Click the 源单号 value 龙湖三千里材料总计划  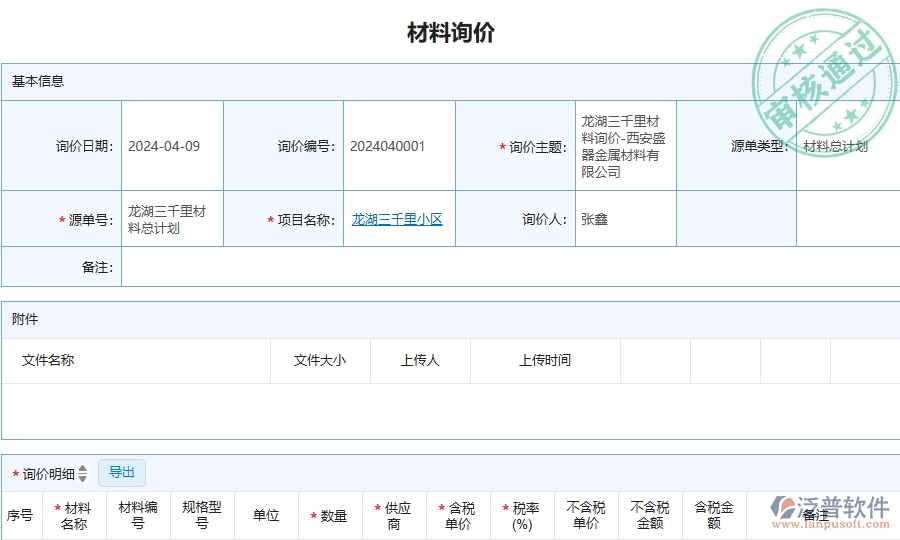point(166,220)
